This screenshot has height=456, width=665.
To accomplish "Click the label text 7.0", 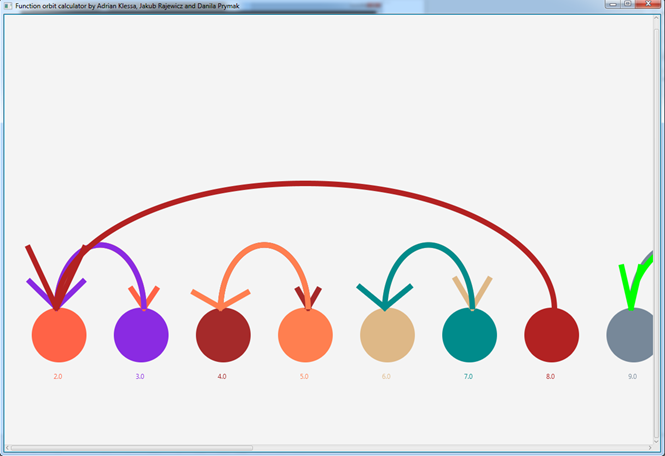I will point(468,376).
